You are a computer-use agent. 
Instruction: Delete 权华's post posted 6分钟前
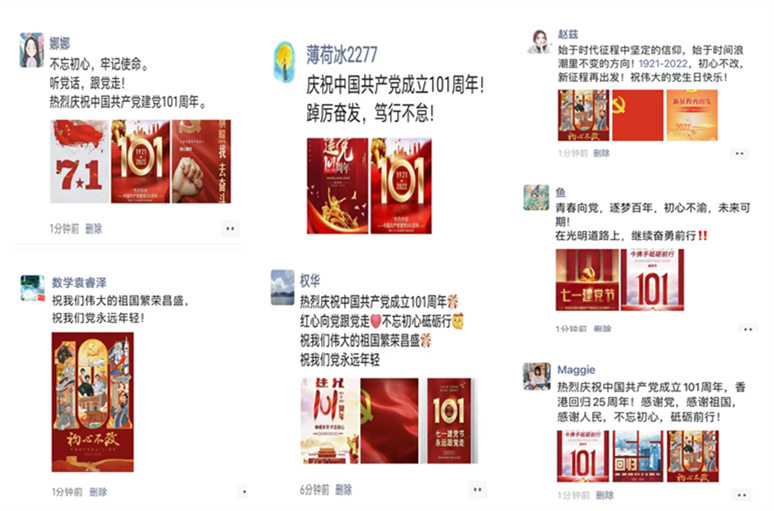click(x=344, y=490)
